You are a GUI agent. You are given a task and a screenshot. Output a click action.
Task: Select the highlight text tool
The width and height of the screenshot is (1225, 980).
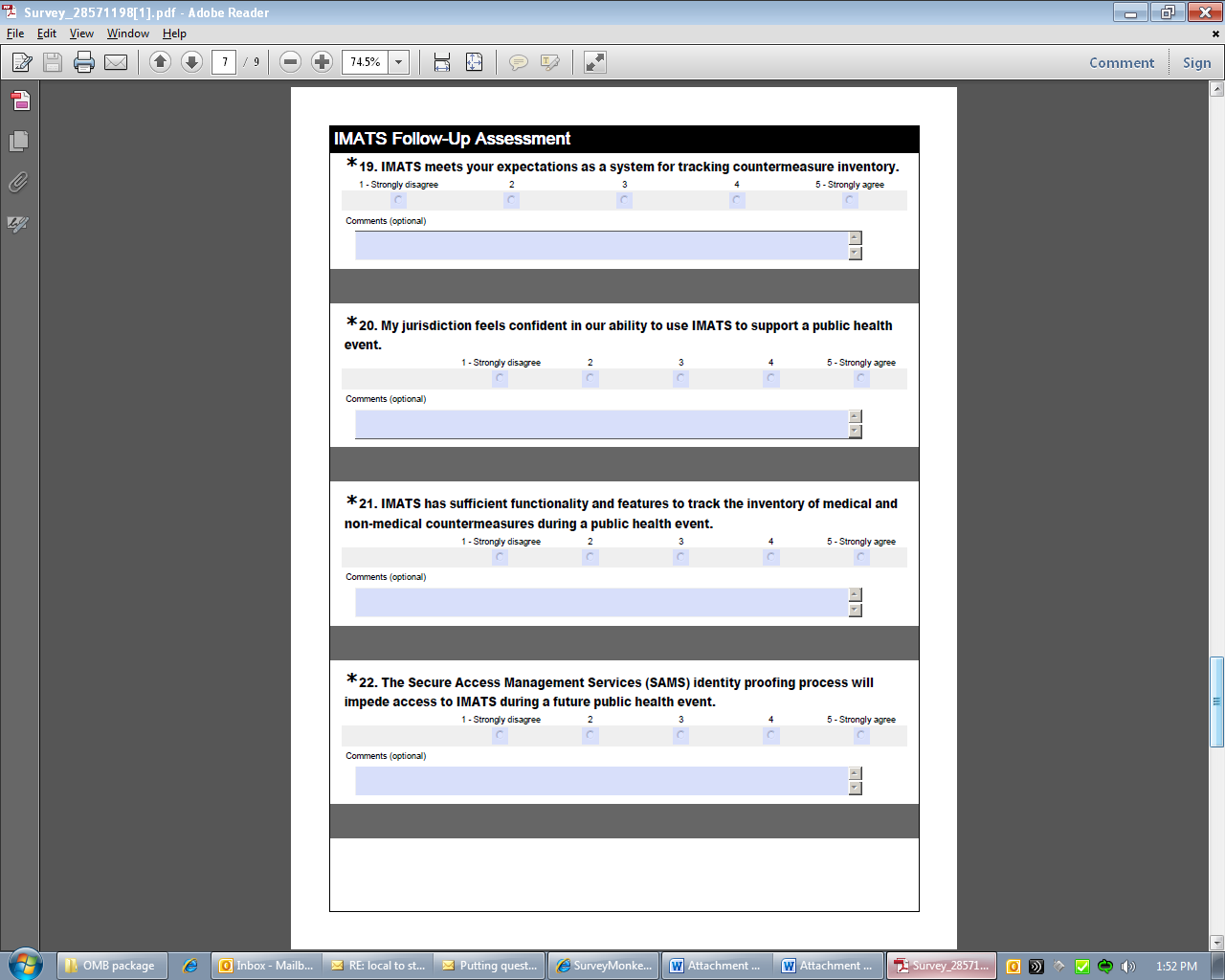550,62
